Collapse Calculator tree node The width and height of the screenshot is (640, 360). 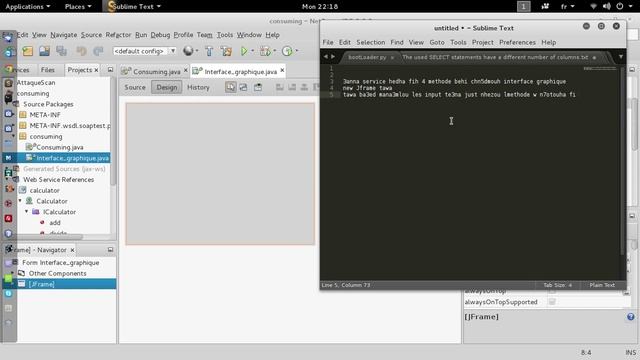pos(20,201)
